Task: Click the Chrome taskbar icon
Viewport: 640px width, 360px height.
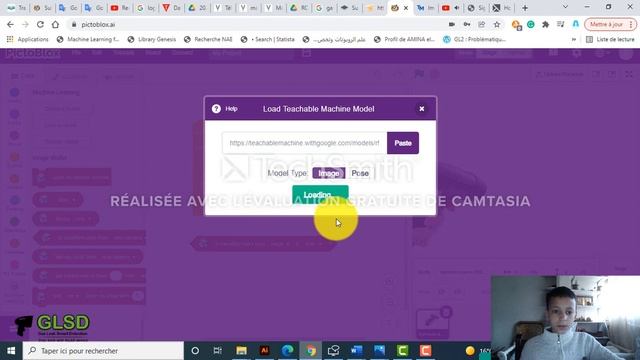Action: 311,351
